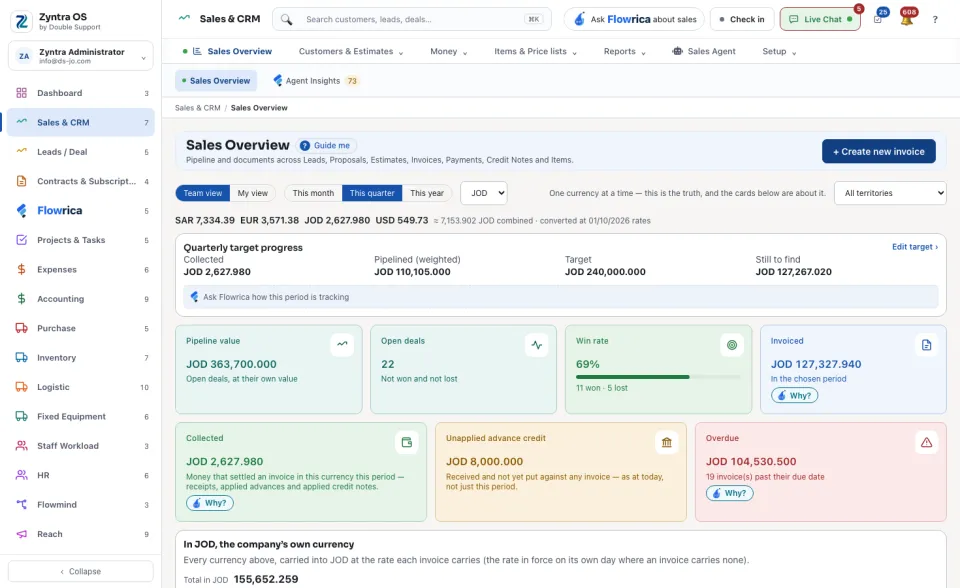This screenshot has height=588, width=960.
Task: Click the Inventory truck icon
Action: pyautogui.click(x=21, y=358)
